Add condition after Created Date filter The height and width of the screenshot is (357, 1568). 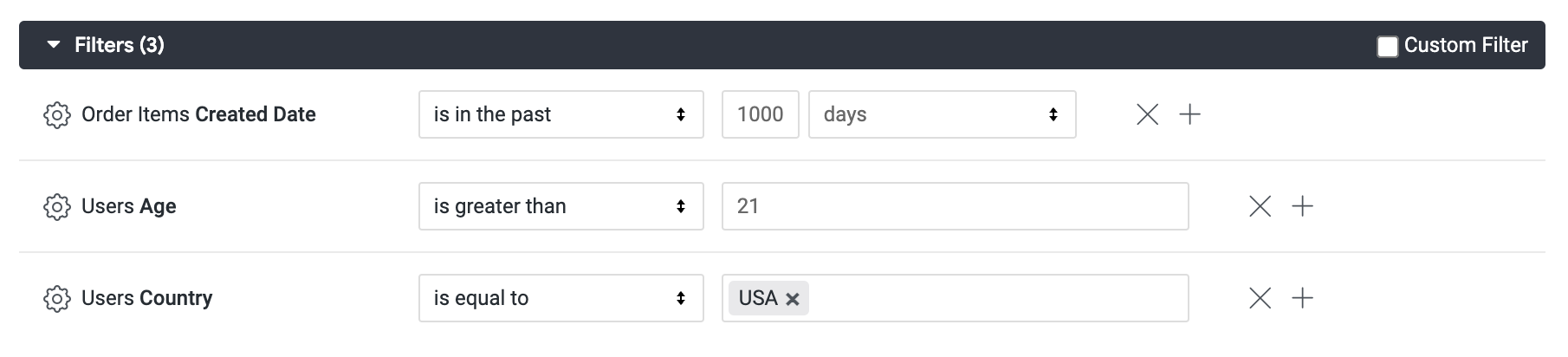(x=1190, y=114)
